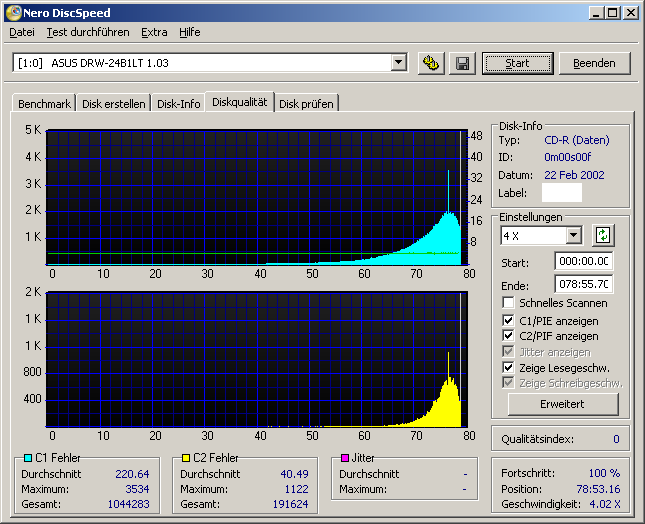Click C2 average value 40.49

point(295,474)
